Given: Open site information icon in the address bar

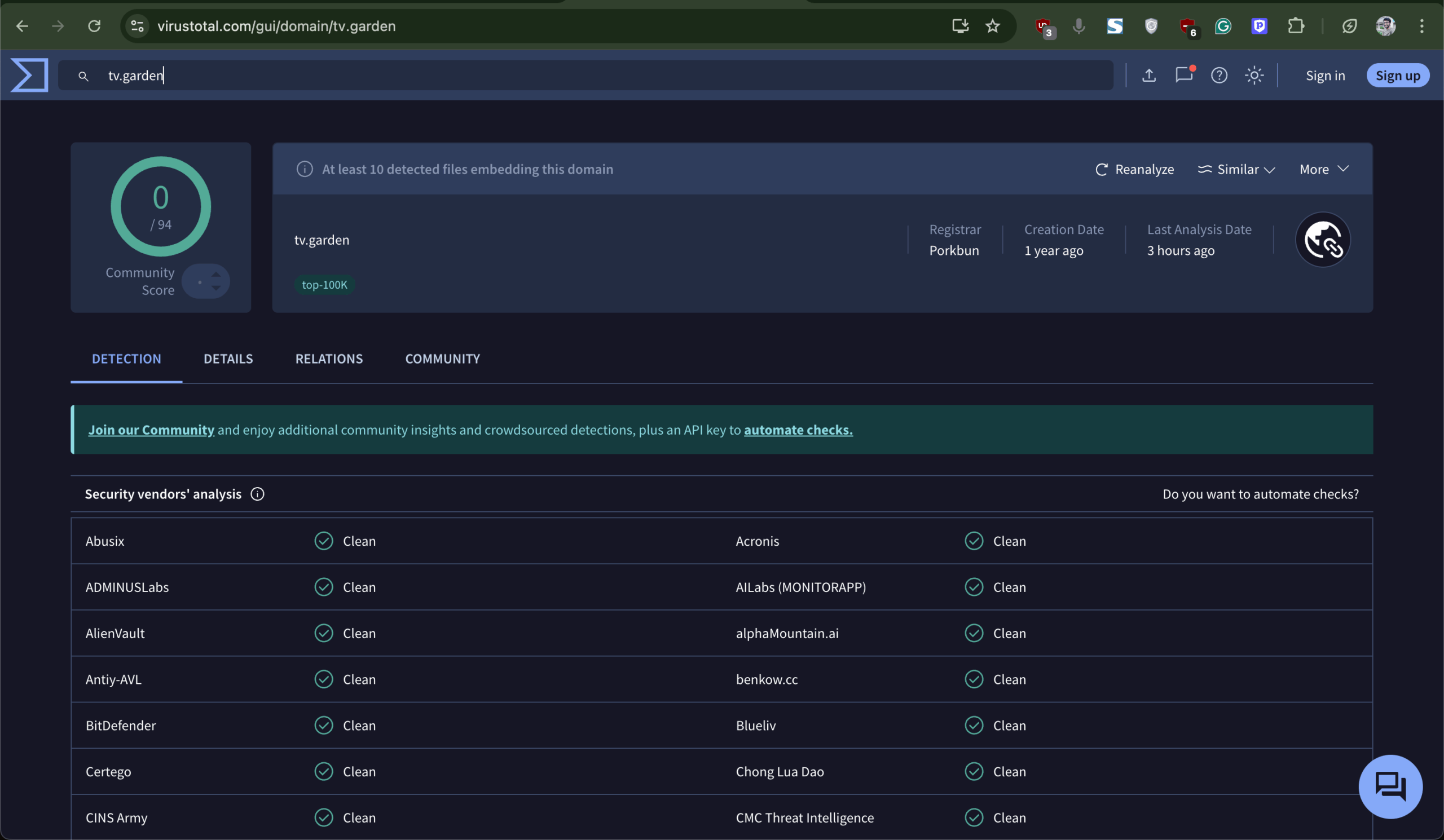Looking at the screenshot, I should [138, 26].
